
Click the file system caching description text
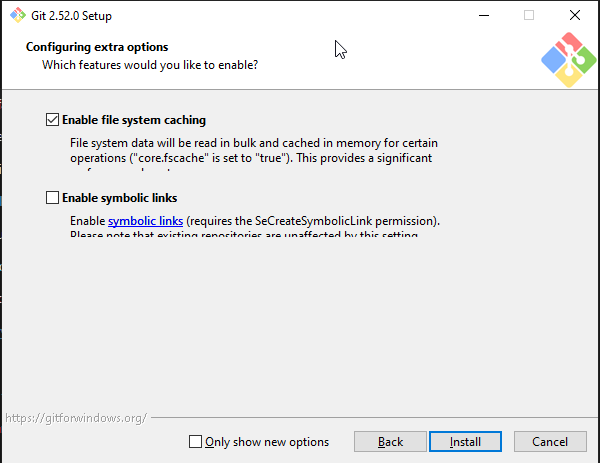coord(250,151)
